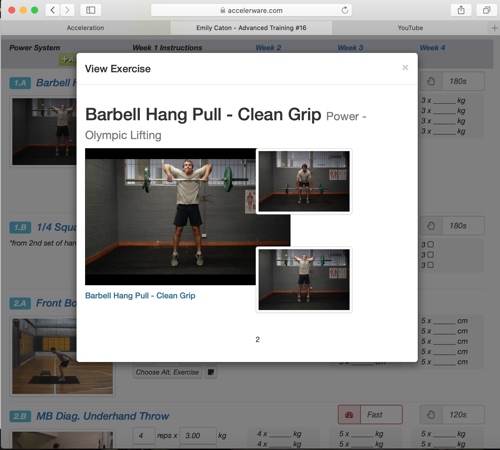Open the Barbell Hang Pull - Clean Grip link

click(x=140, y=296)
